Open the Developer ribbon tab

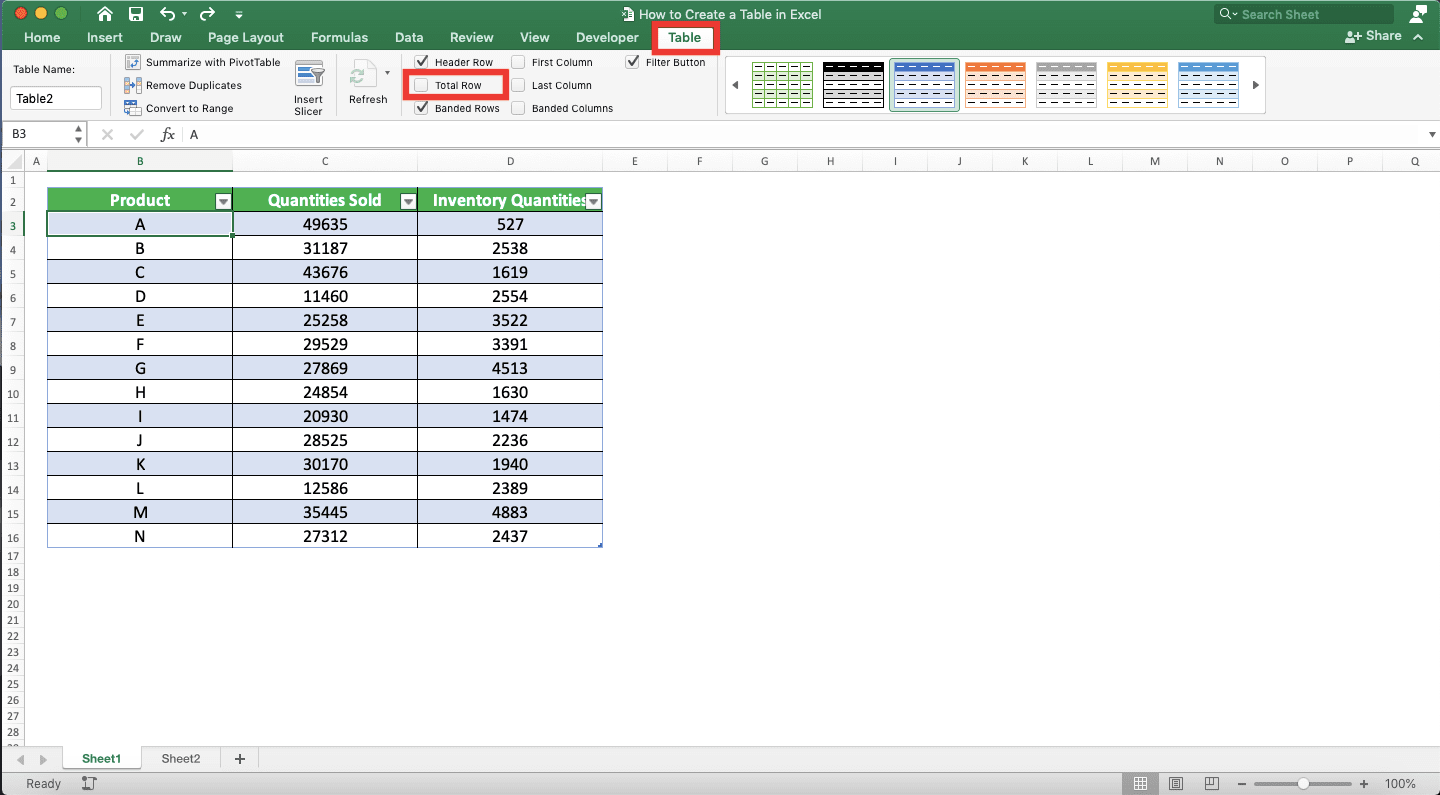coord(607,37)
